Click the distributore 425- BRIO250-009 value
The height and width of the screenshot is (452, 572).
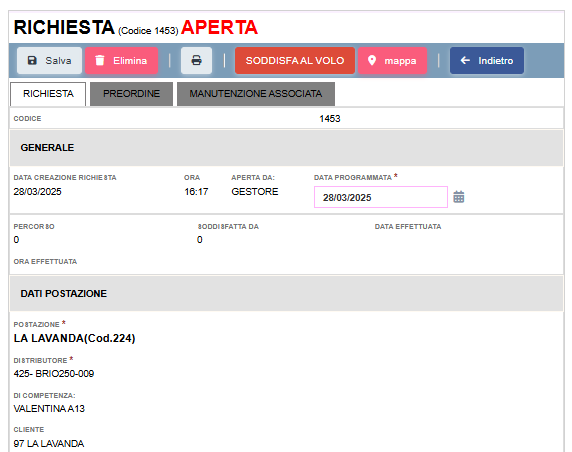[54, 374]
